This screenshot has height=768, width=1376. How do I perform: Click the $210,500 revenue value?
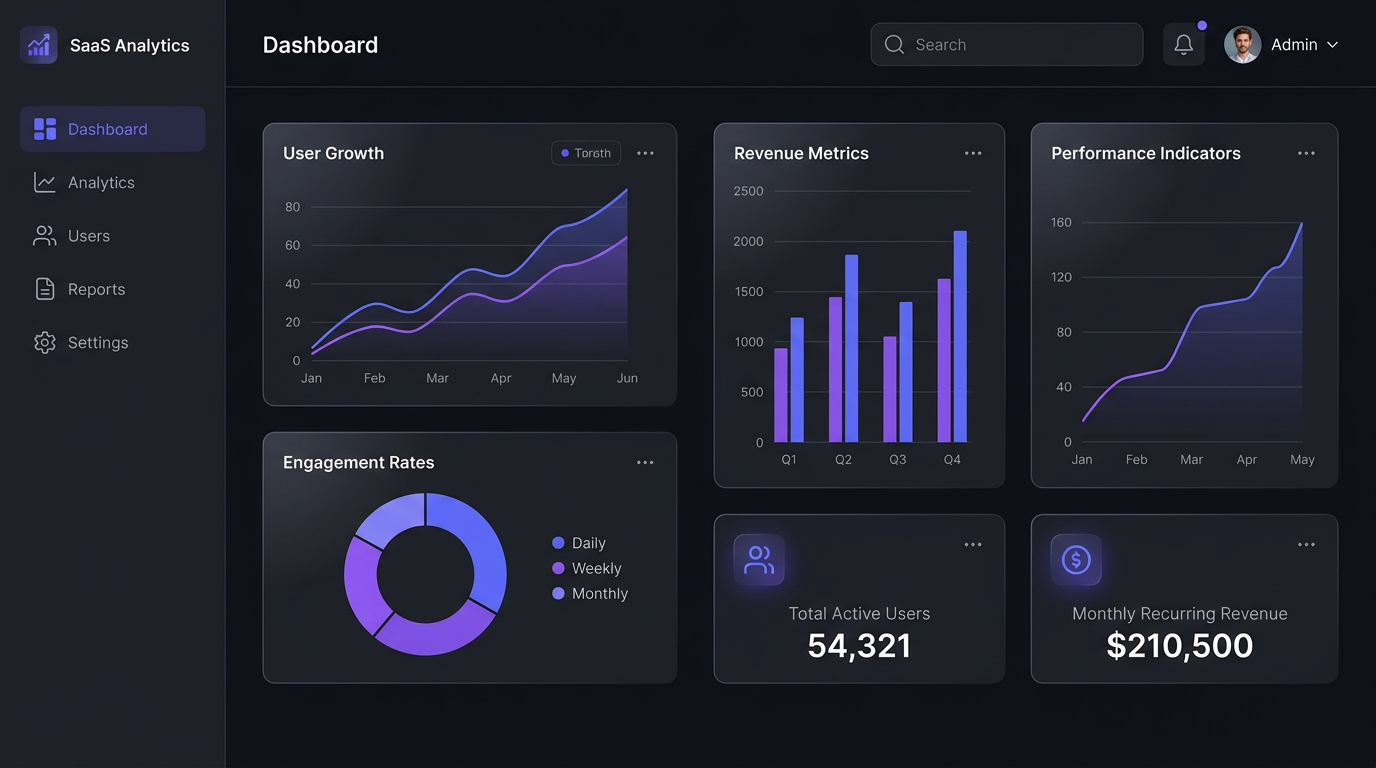tap(1180, 646)
